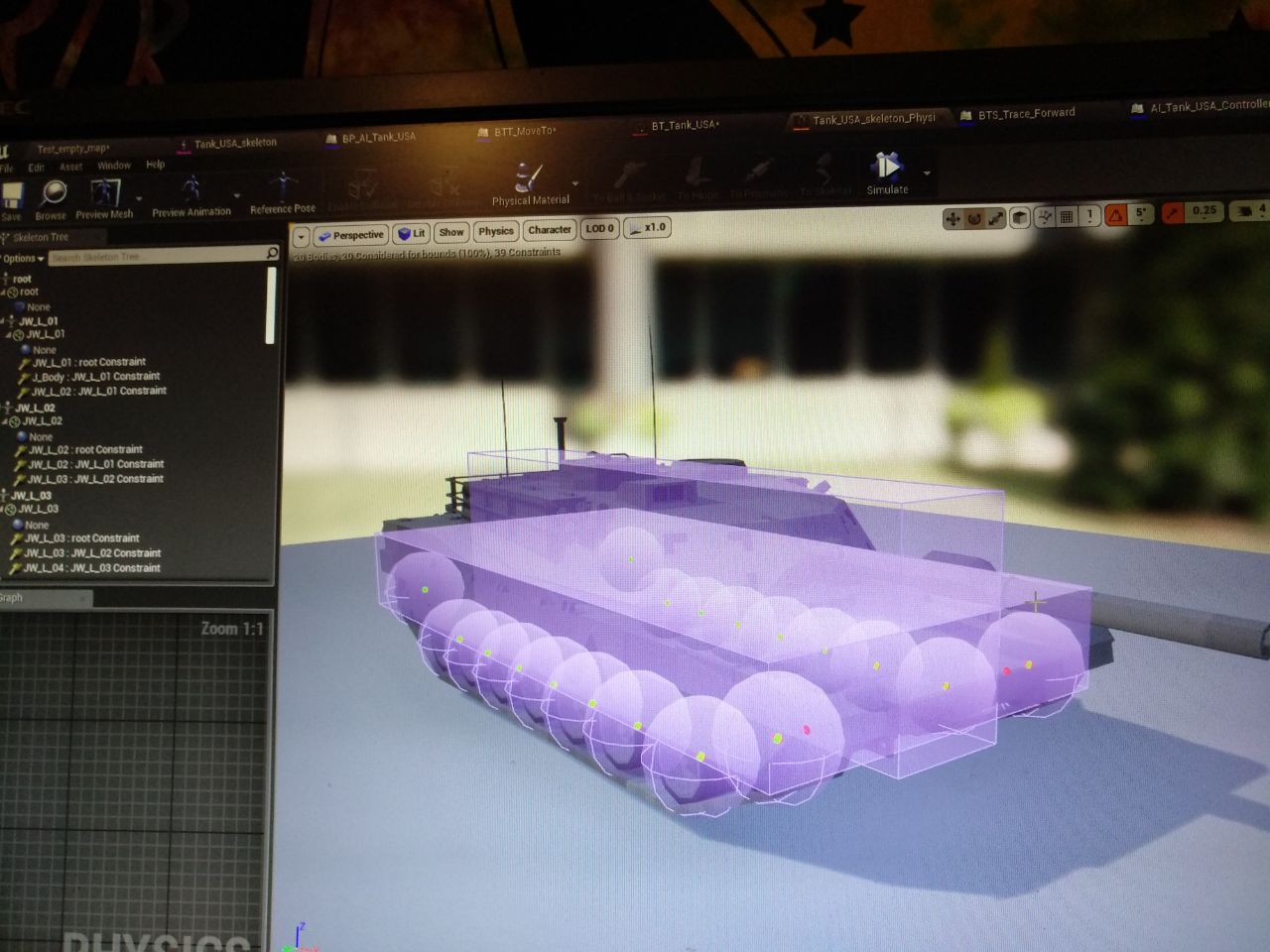Collapse the JW_L_02 body node
1270x952 pixels.
(4, 422)
